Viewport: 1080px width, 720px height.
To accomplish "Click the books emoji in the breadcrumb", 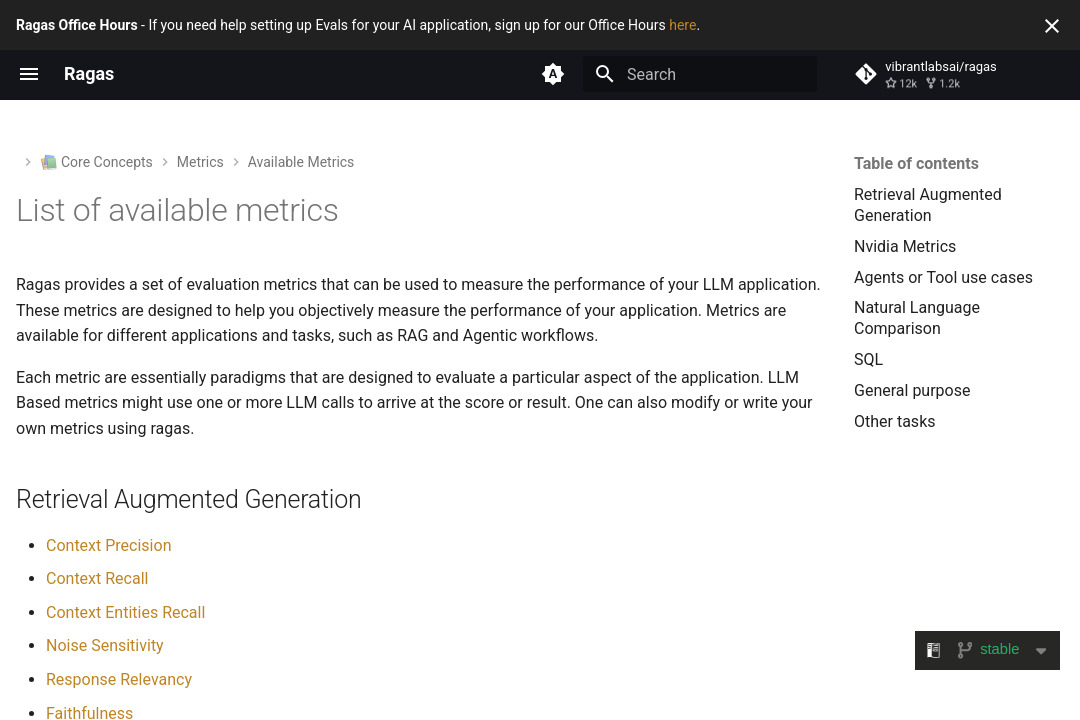I will pyautogui.click(x=49, y=162).
